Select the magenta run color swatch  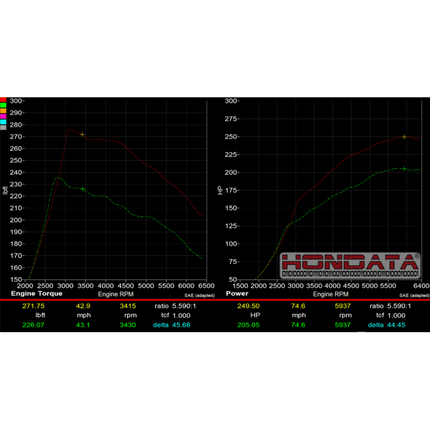(3, 116)
